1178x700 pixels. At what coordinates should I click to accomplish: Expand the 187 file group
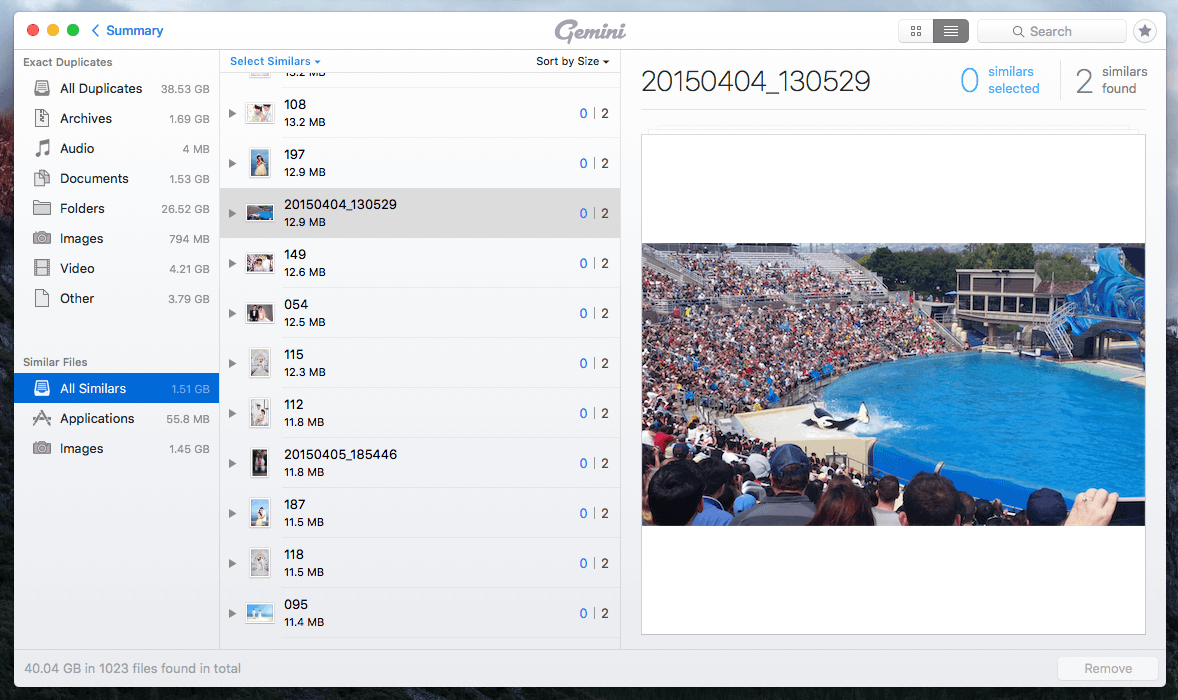[x=232, y=514]
